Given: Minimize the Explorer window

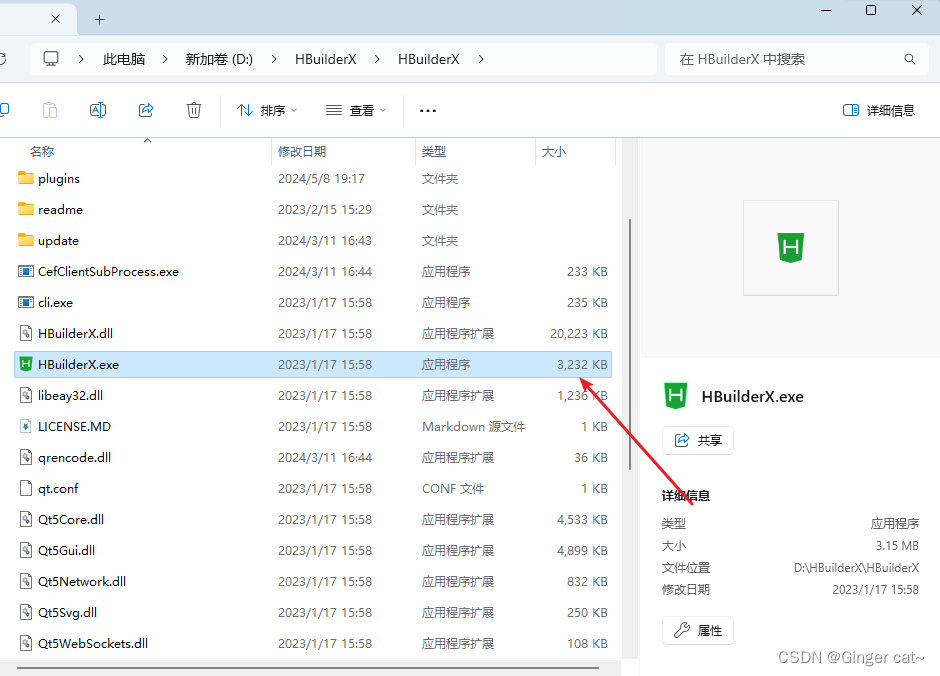Looking at the screenshot, I should tap(825, 11).
